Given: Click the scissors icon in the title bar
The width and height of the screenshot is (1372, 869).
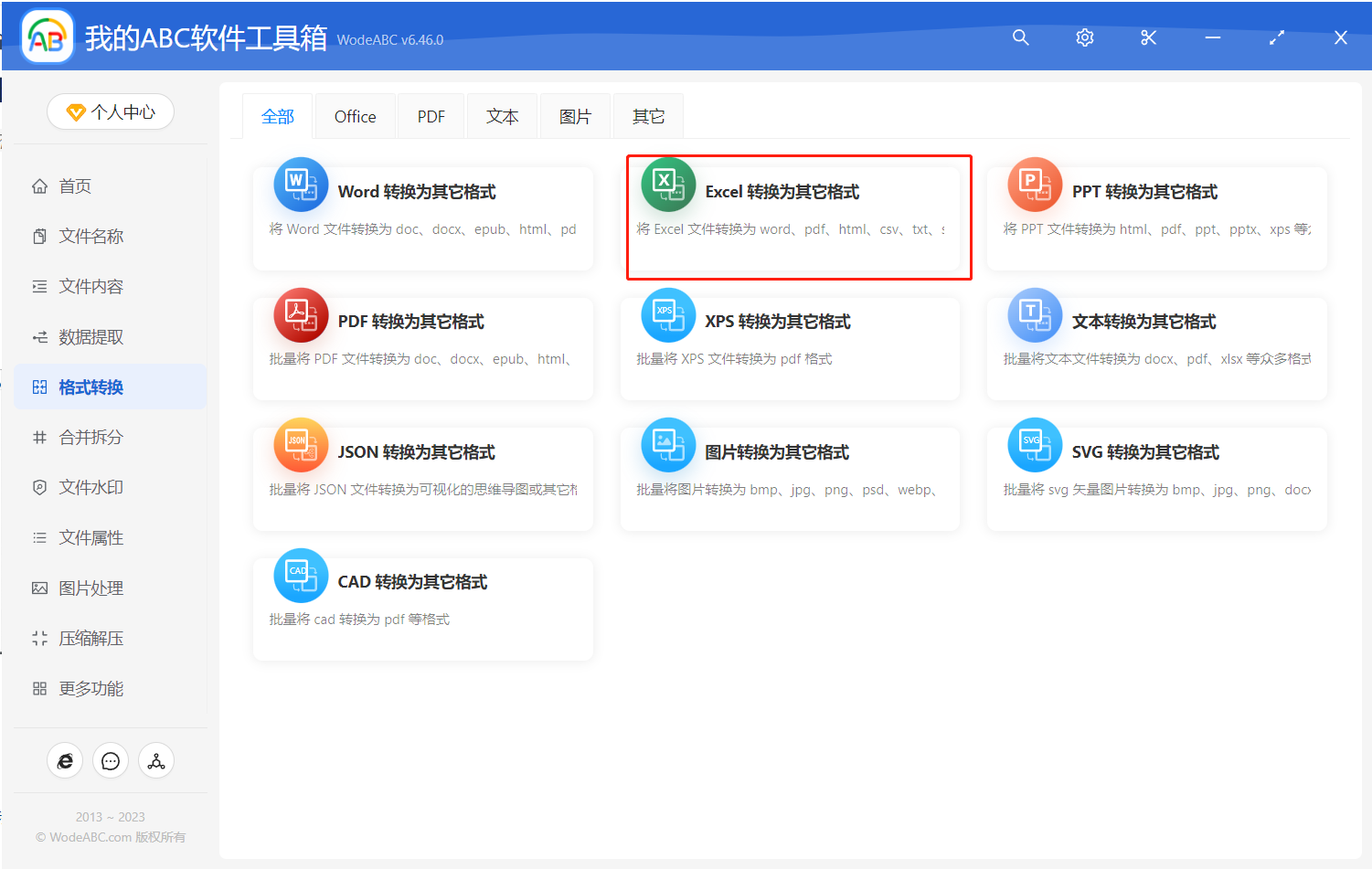Looking at the screenshot, I should 1149,38.
